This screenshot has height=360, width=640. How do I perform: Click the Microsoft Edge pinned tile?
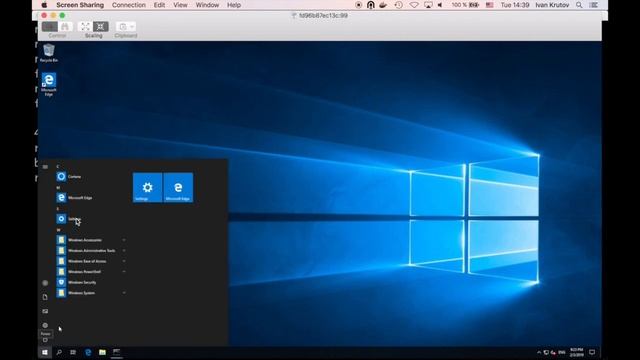pos(178,187)
